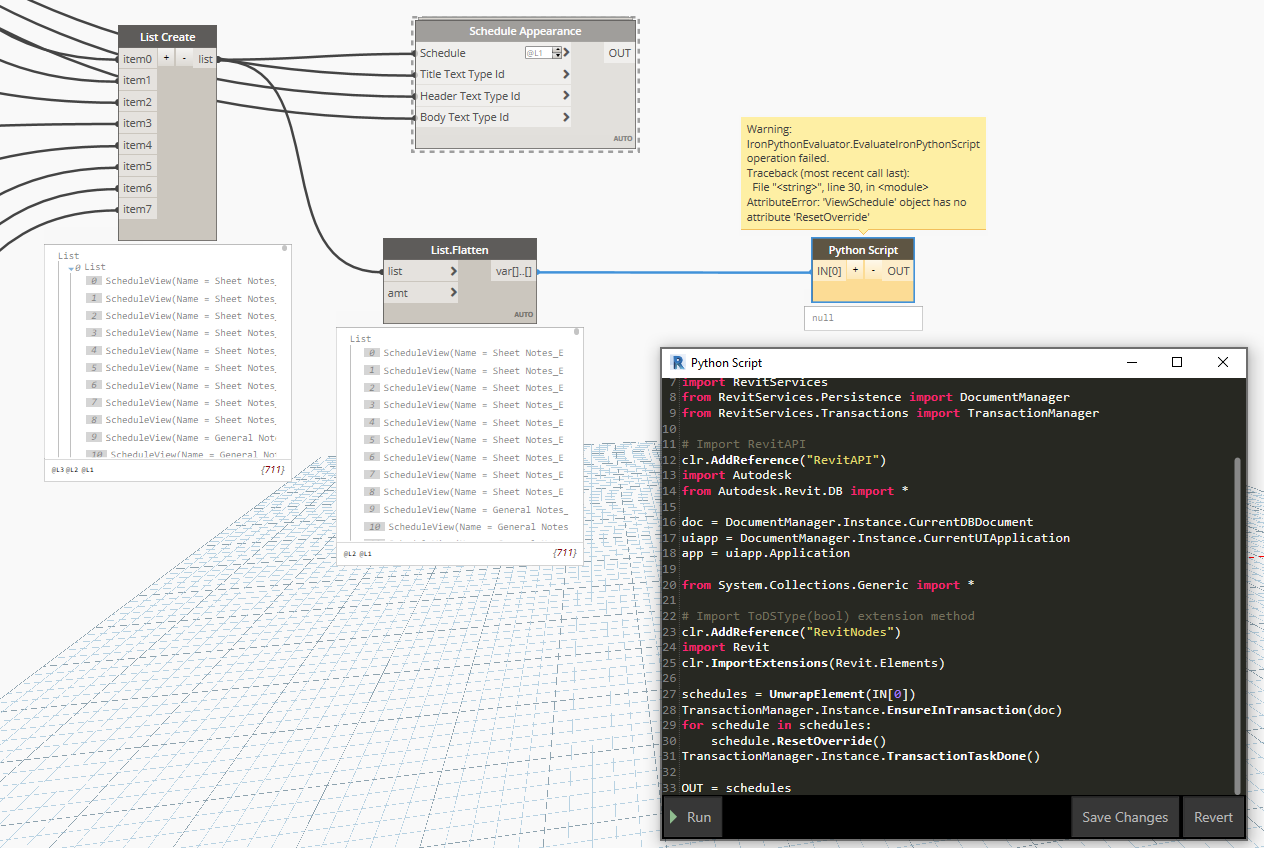Collapse the nested '0 List' in List Create preview

[71, 268]
